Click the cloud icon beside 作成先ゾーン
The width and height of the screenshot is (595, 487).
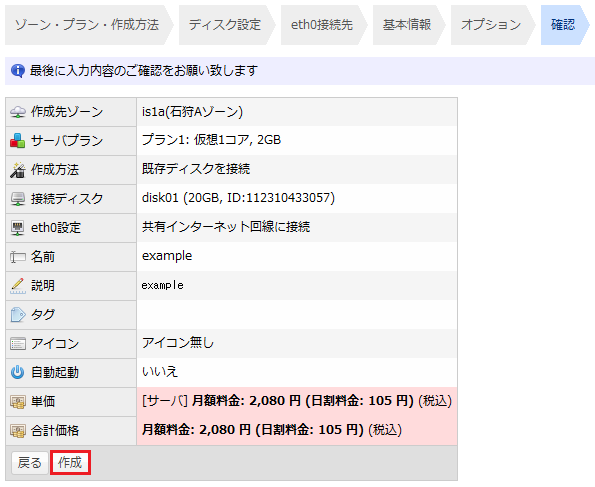click(18, 112)
